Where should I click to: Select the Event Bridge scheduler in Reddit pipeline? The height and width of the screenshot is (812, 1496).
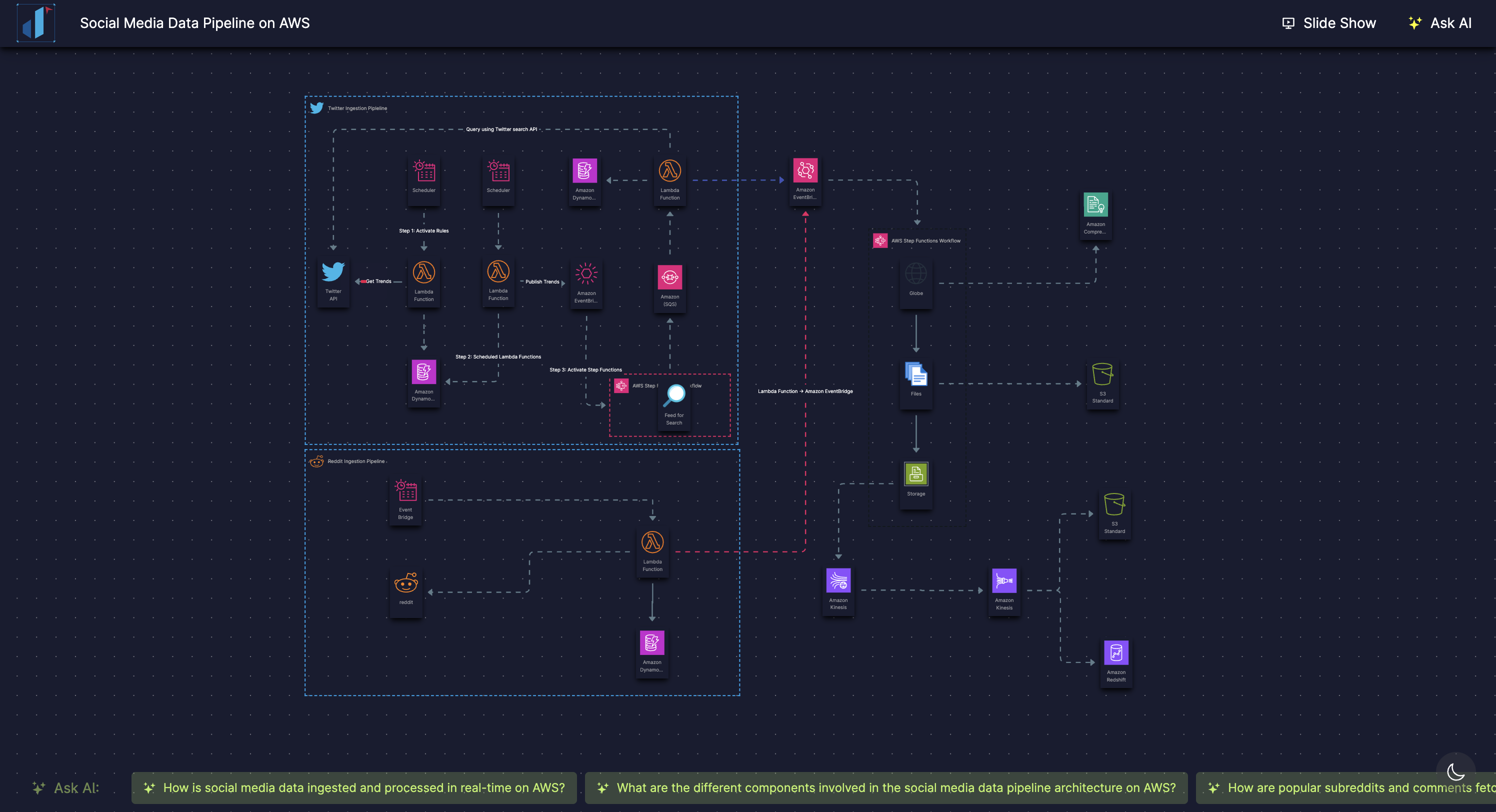click(405, 490)
